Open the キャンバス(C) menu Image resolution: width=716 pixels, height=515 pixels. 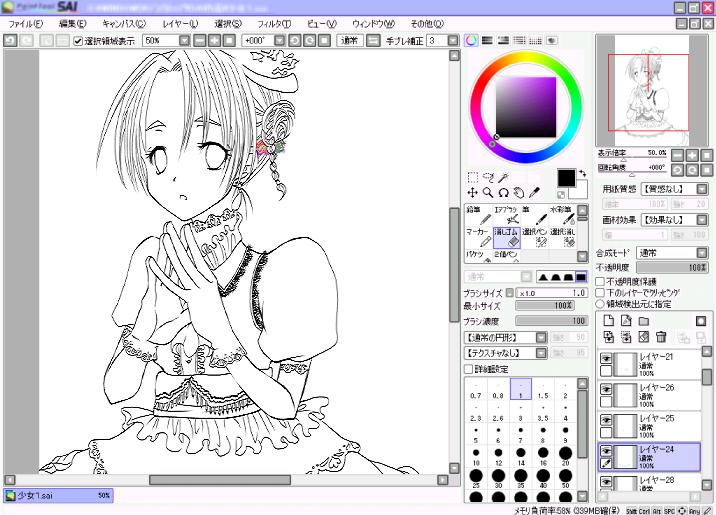tap(124, 24)
